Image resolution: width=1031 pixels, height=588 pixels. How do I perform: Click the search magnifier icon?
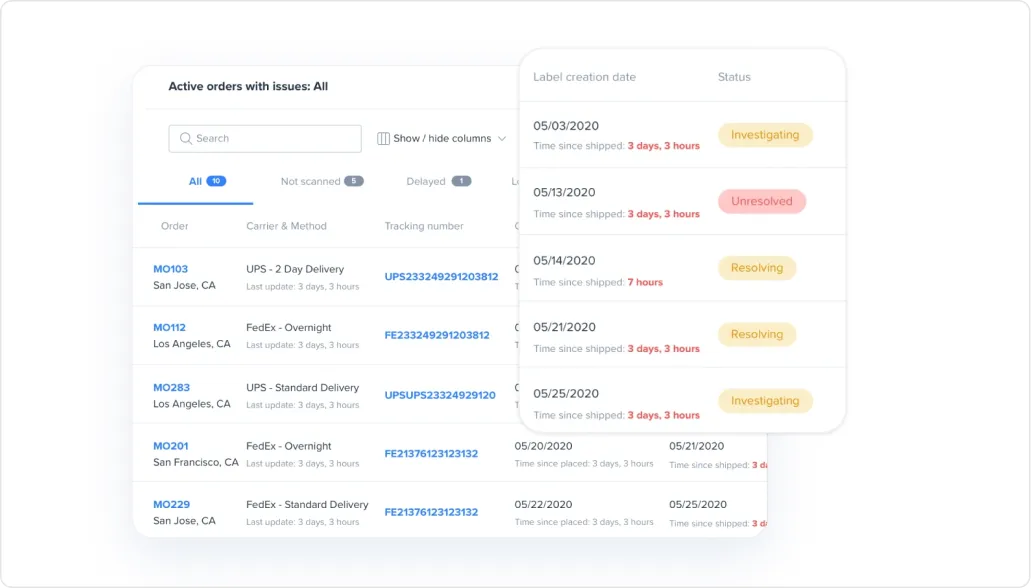click(186, 138)
